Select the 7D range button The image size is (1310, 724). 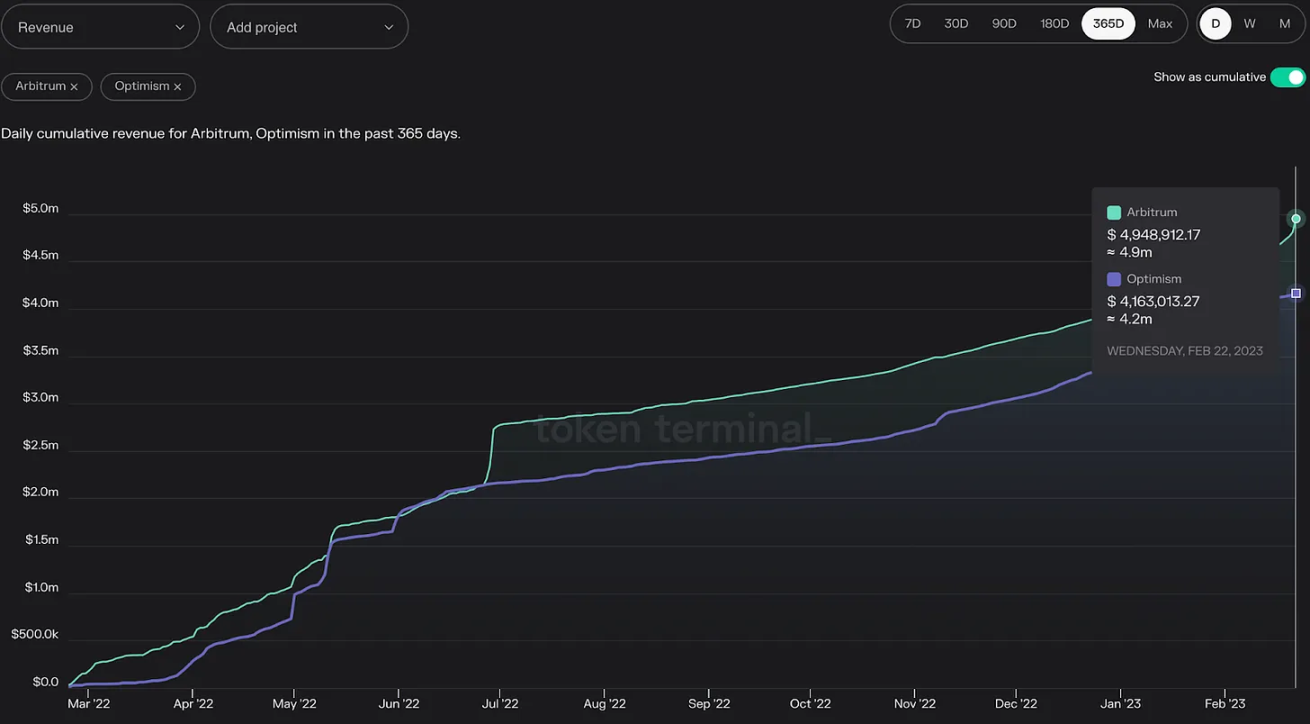pyautogui.click(x=912, y=23)
